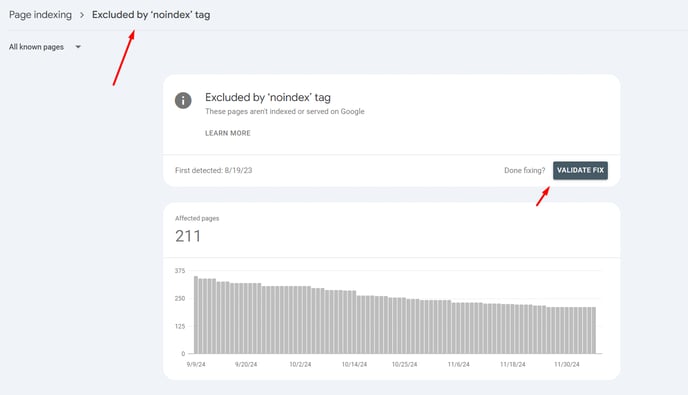This screenshot has height=395, width=688.
Task: Click the info circle icon
Action: [x=183, y=101]
